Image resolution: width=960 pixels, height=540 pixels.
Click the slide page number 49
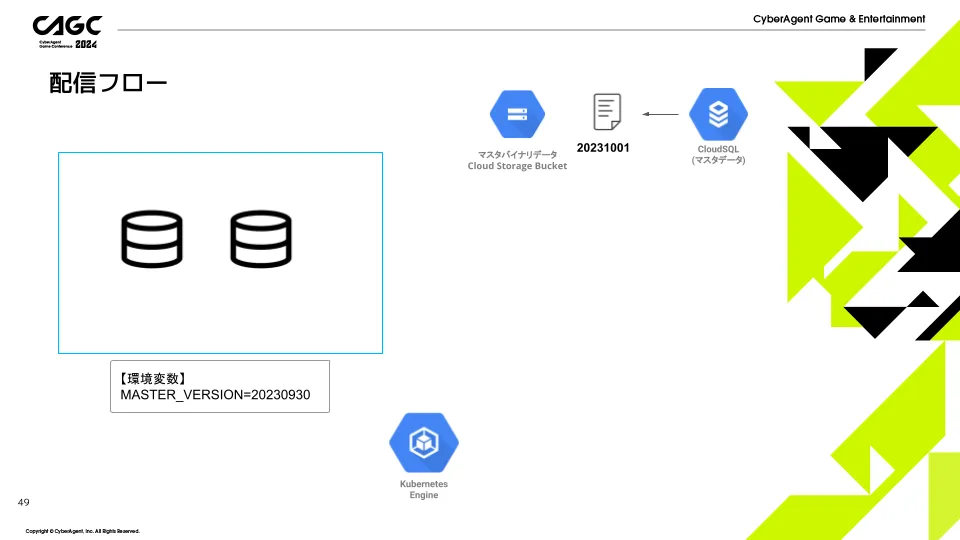[x=24, y=501]
